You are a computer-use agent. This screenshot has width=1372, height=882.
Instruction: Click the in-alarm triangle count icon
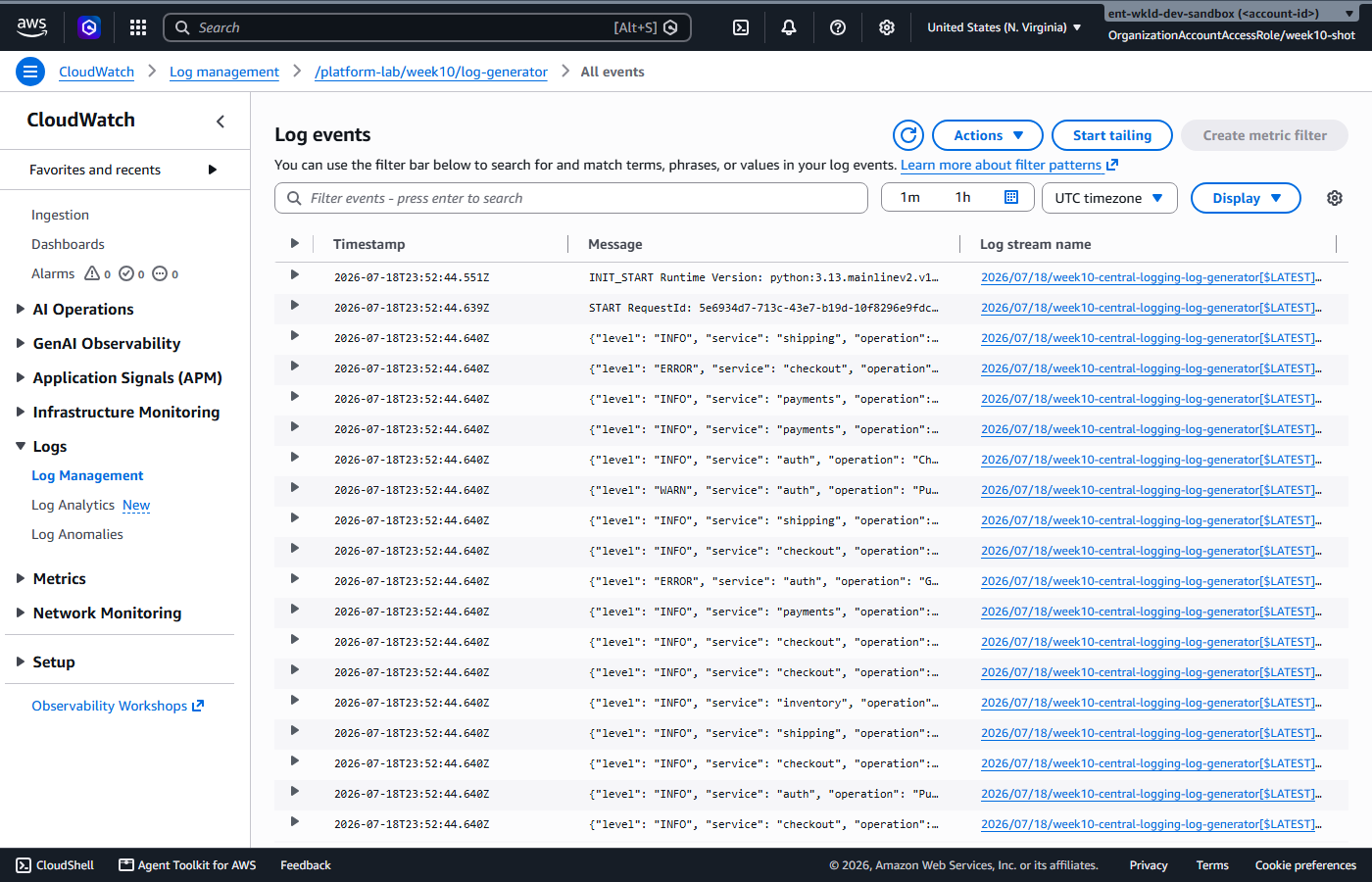click(92, 273)
